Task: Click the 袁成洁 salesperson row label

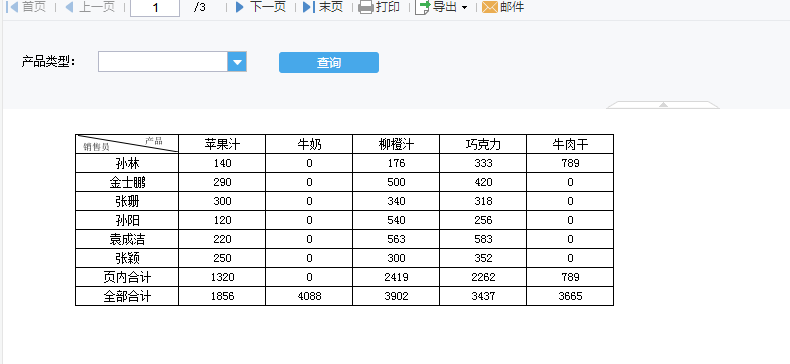Action: point(127,239)
